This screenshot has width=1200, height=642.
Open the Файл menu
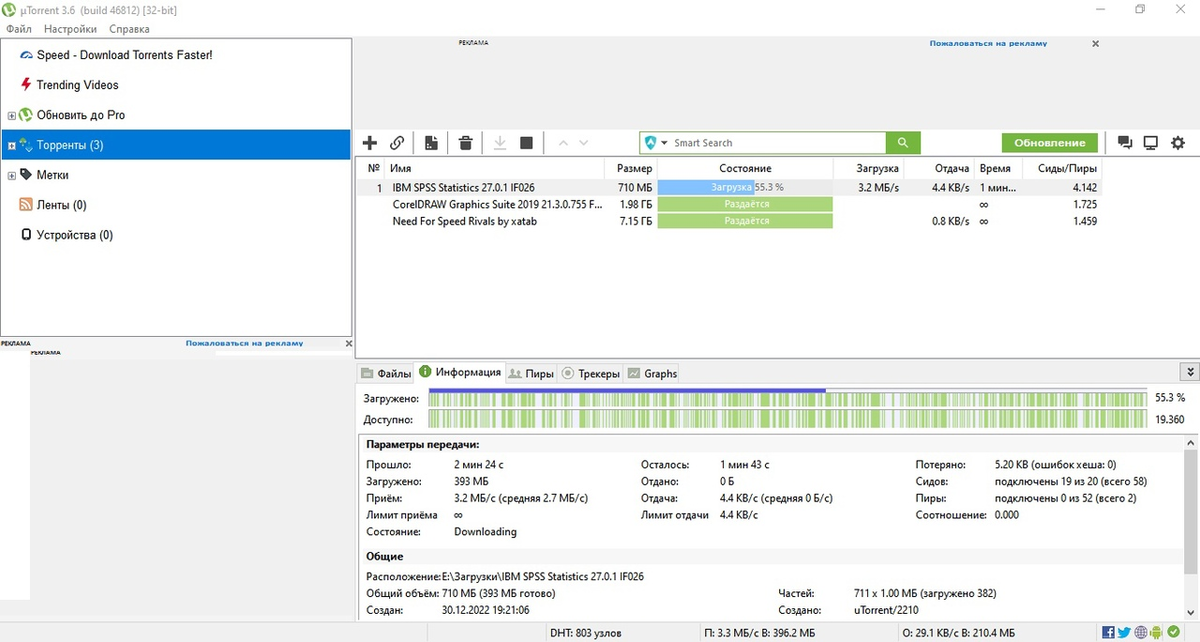[19, 29]
